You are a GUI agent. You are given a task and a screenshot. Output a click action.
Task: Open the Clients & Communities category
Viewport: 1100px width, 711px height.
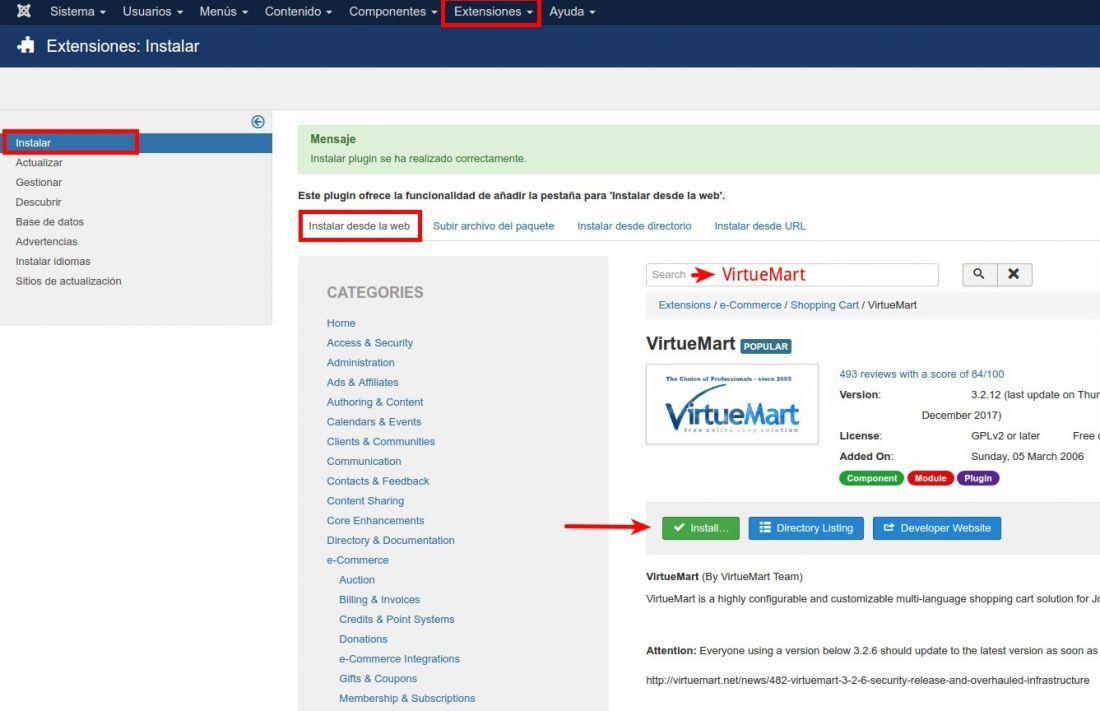click(380, 441)
